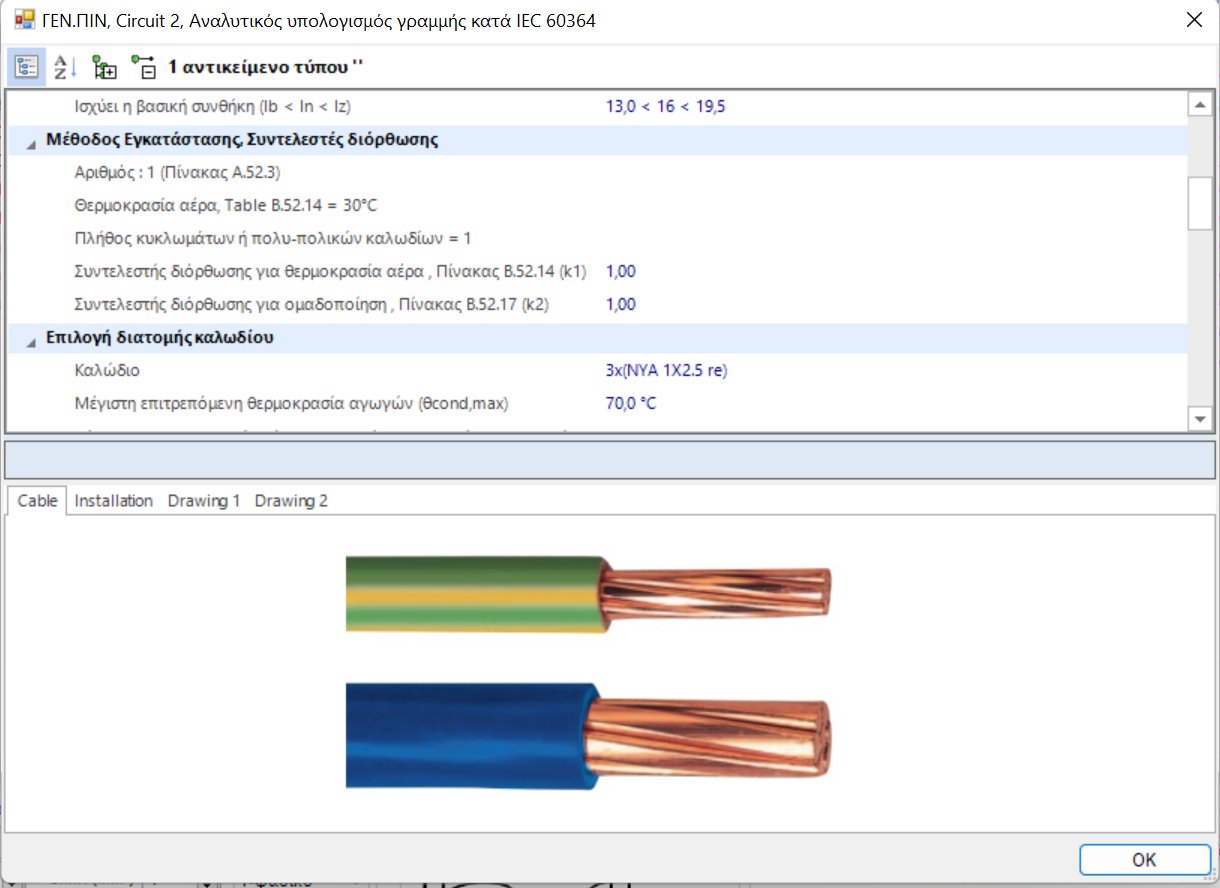Select the cable value 3x(NYA 1X2.5 re)
The height and width of the screenshot is (888, 1220).
pos(662,370)
